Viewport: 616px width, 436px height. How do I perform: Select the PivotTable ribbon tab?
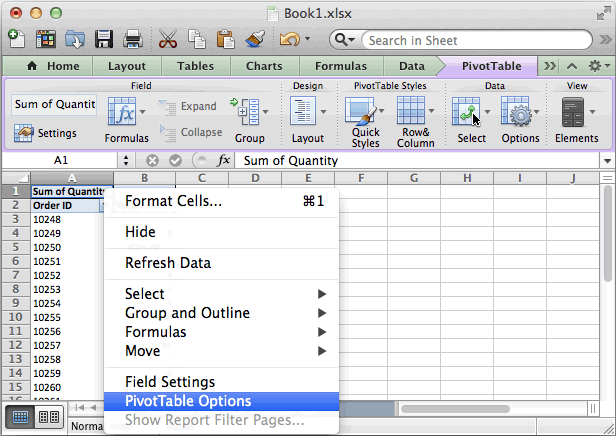[491, 66]
